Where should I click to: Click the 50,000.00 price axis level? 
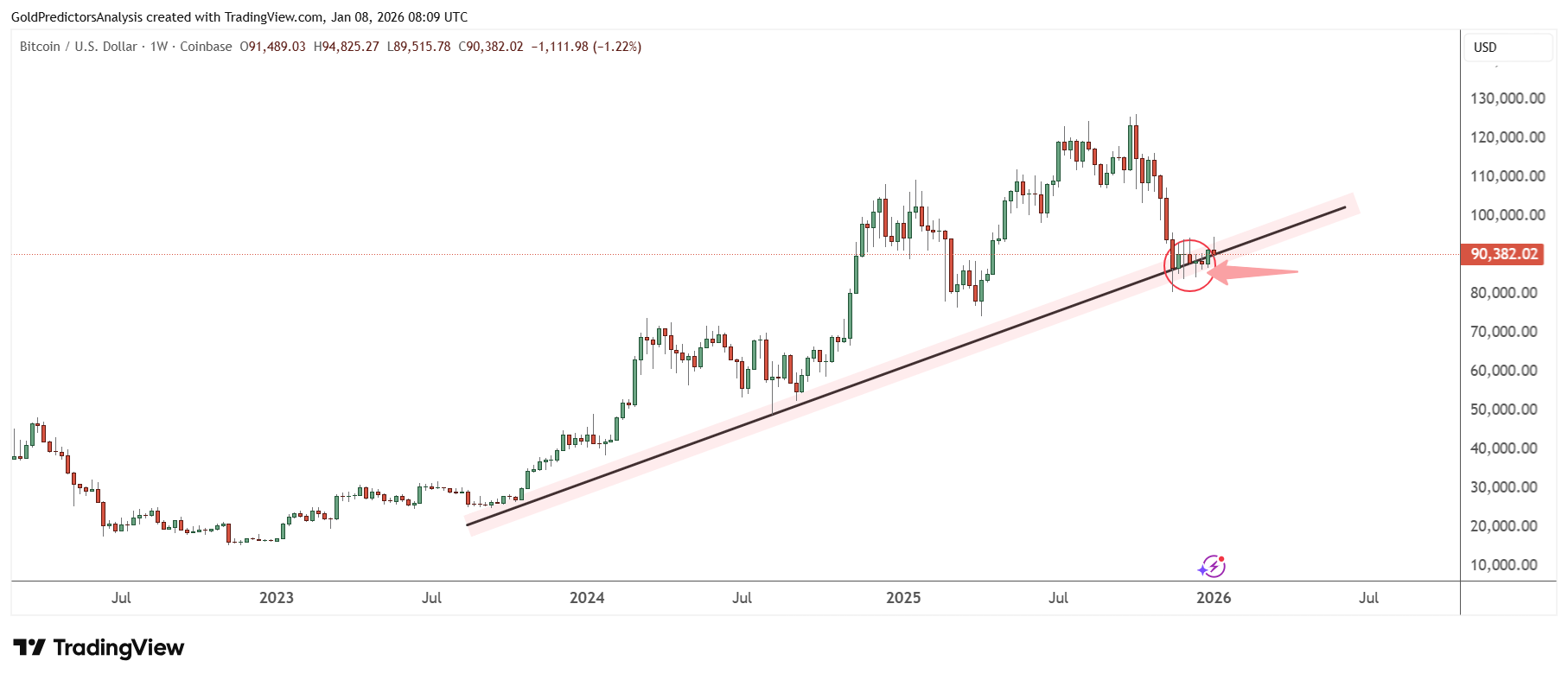pyautogui.click(x=1504, y=410)
